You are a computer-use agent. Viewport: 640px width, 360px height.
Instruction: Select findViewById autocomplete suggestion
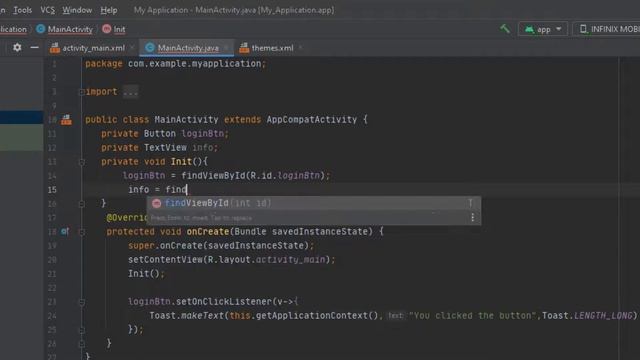[313, 203]
